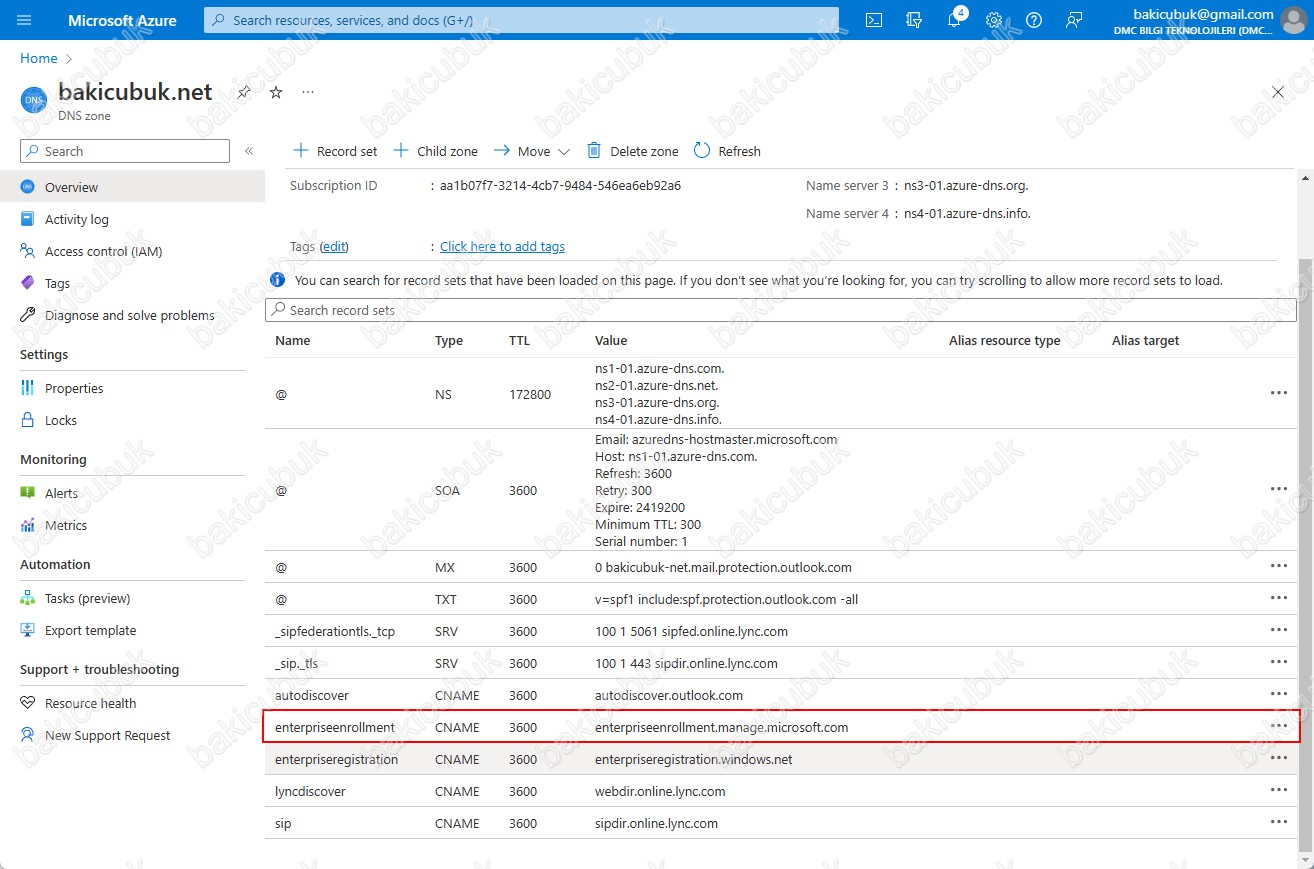Open more options for enterpriseenrollment record
Viewport: 1314px width, 869px height.
(x=1278, y=726)
